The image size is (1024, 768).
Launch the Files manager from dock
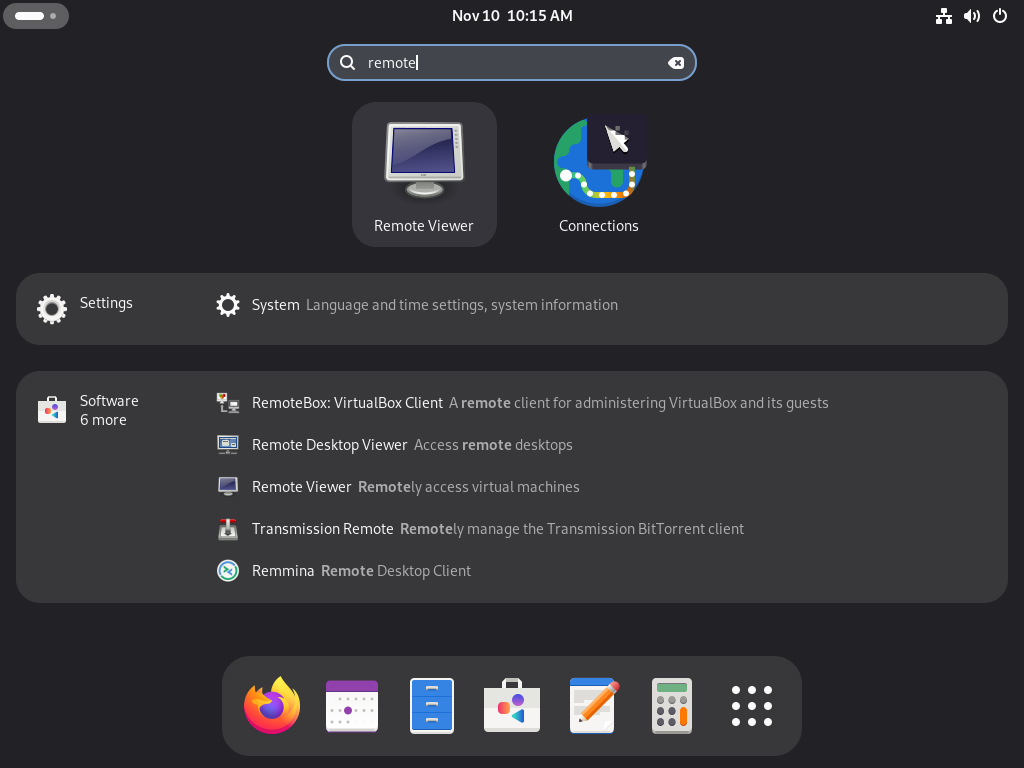pos(432,706)
